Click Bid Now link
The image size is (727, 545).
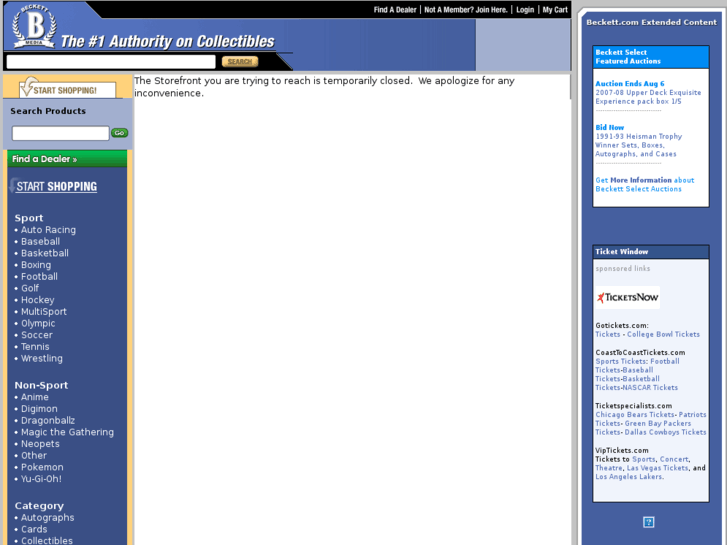(x=610, y=127)
